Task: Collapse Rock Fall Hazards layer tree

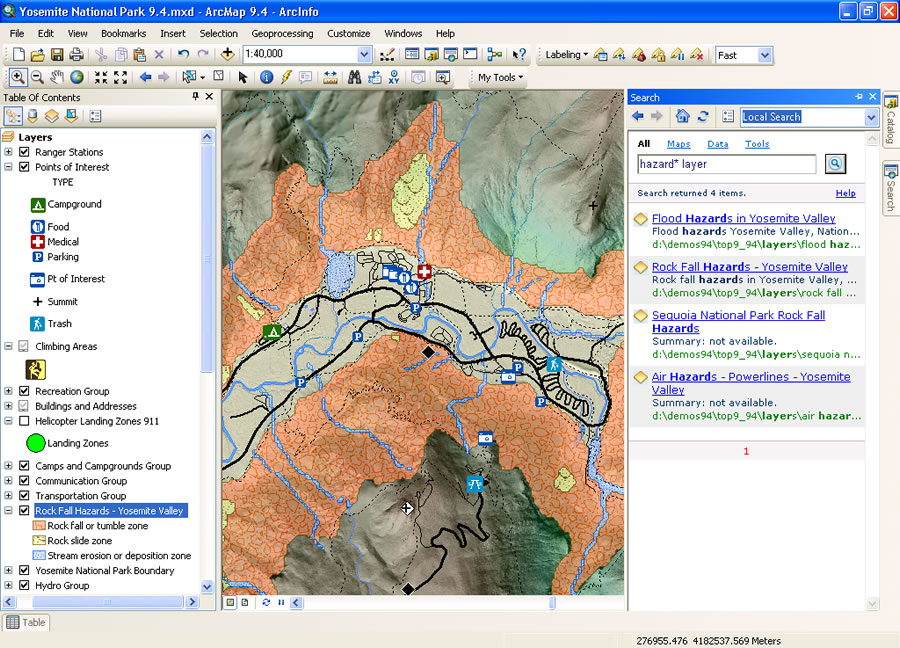Action: [9, 510]
